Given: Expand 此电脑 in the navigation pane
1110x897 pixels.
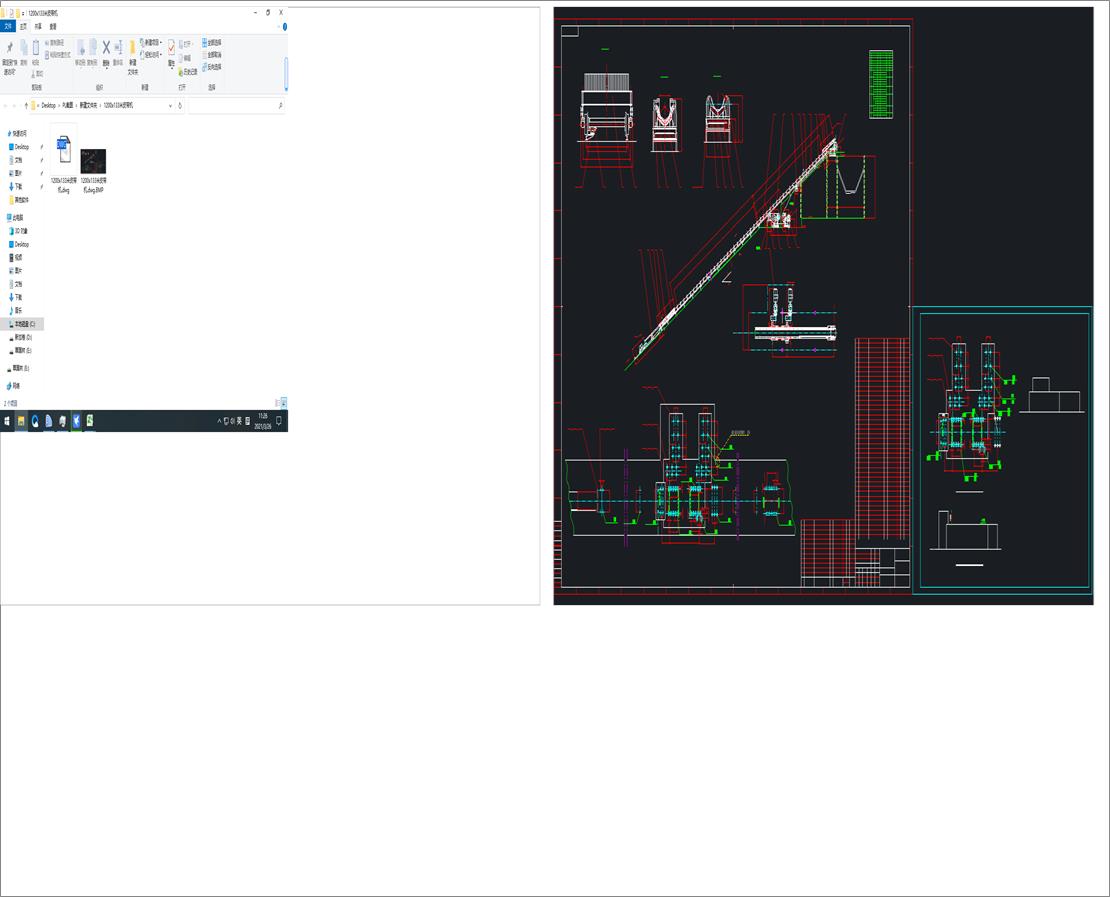Looking at the screenshot, I should point(6,218).
